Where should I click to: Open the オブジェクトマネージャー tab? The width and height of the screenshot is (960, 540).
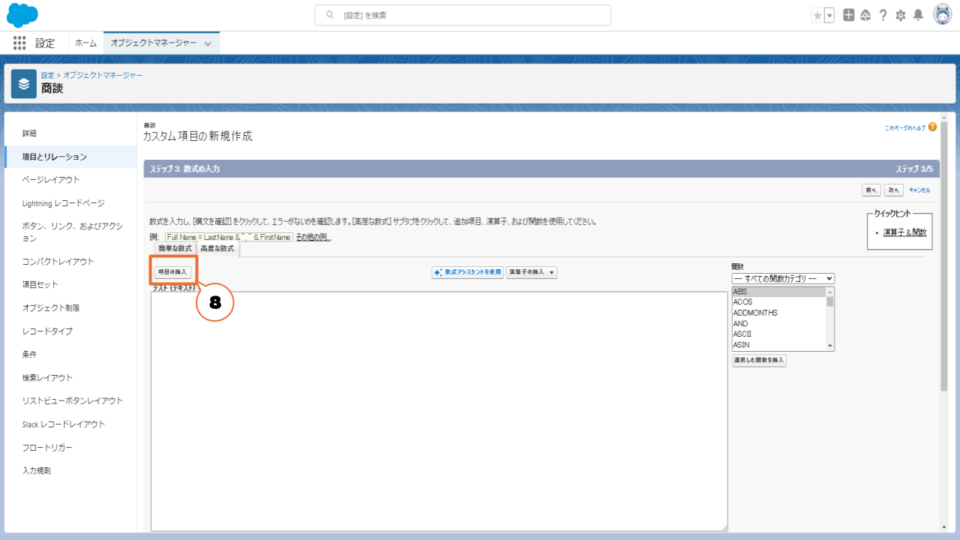click(154, 43)
